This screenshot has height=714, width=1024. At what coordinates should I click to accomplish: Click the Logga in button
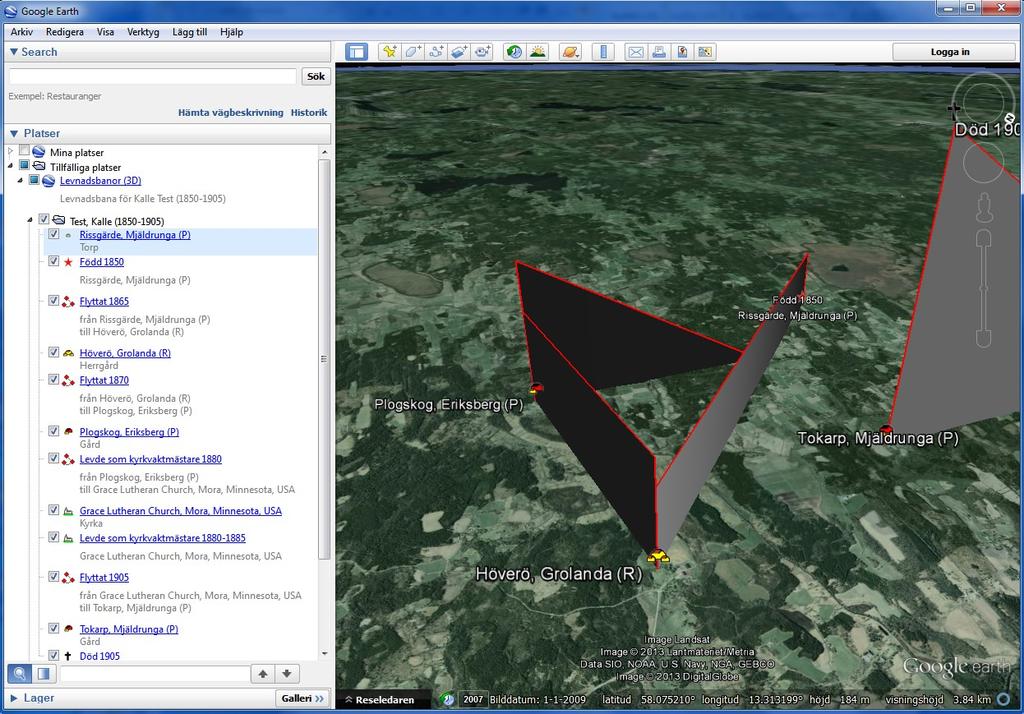pyautogui.click(x=950, y=52)
